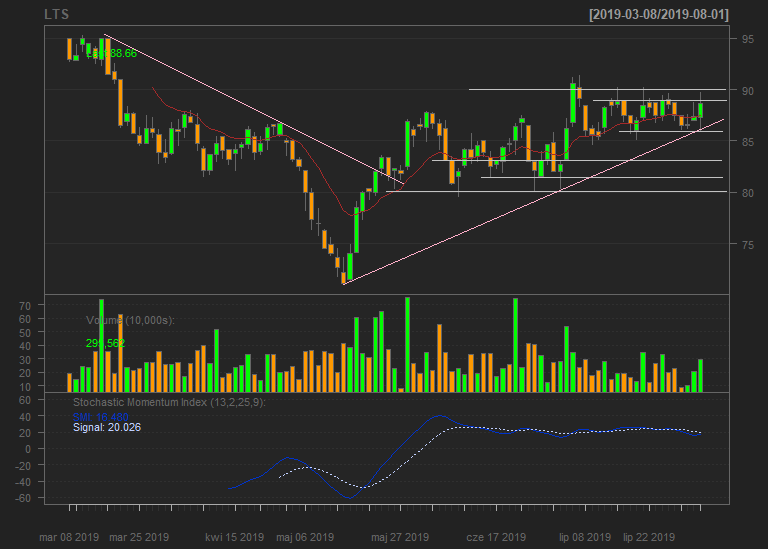This screenshot has height=549, width=768.
Task: Click the mar 08 2019 date label
Action: click(69, 537)
